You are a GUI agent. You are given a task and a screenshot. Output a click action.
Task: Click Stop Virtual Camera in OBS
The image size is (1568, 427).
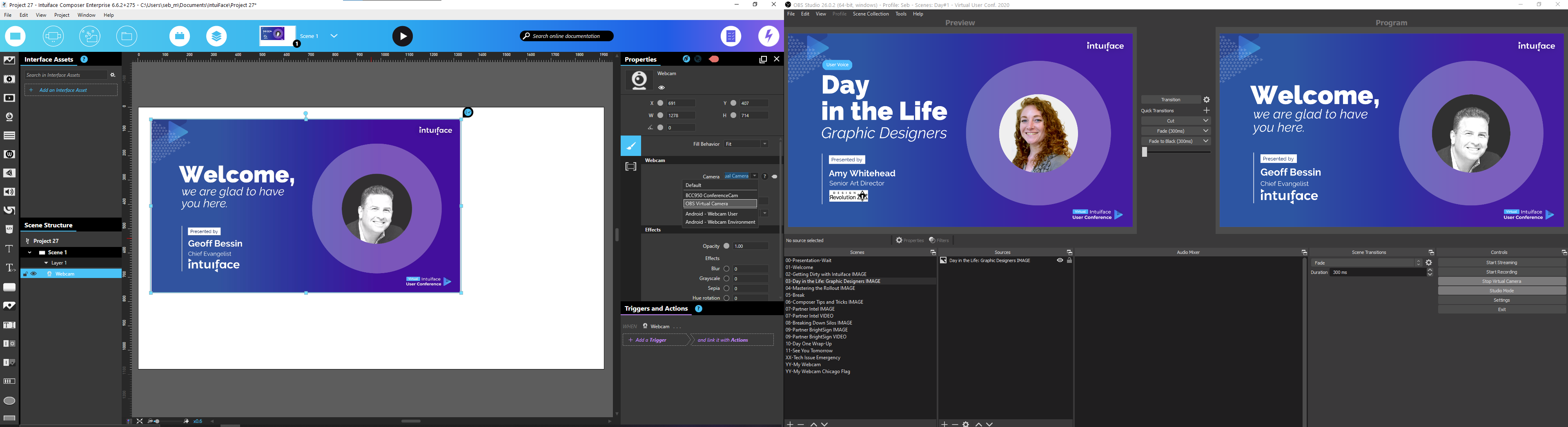(1502, 282)
